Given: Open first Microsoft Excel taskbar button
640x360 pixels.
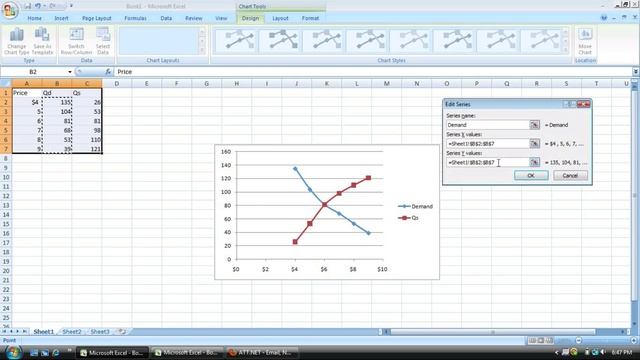Looking at the screenshot, I should pos(112,353).
